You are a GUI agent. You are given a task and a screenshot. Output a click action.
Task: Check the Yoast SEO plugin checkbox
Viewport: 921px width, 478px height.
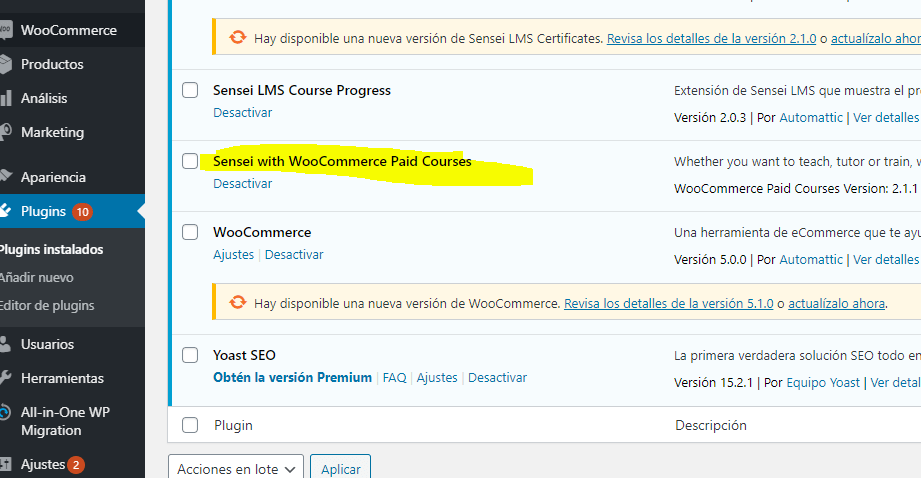(190, 355)
